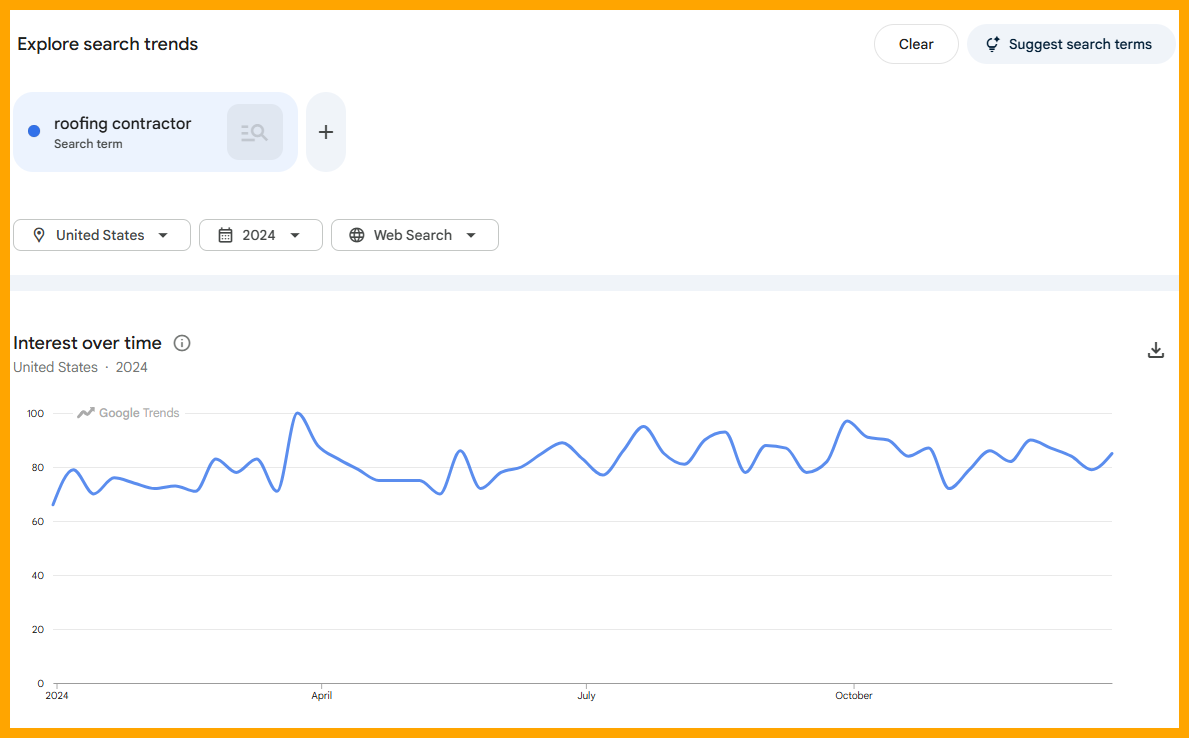Click the Explore search trends heading
This screenshot has width=1189, height=738.
tap(107, 44)
